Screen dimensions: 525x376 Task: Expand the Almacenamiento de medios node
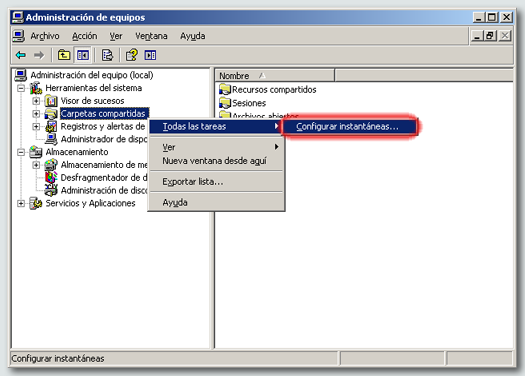[x=36, y=165]
